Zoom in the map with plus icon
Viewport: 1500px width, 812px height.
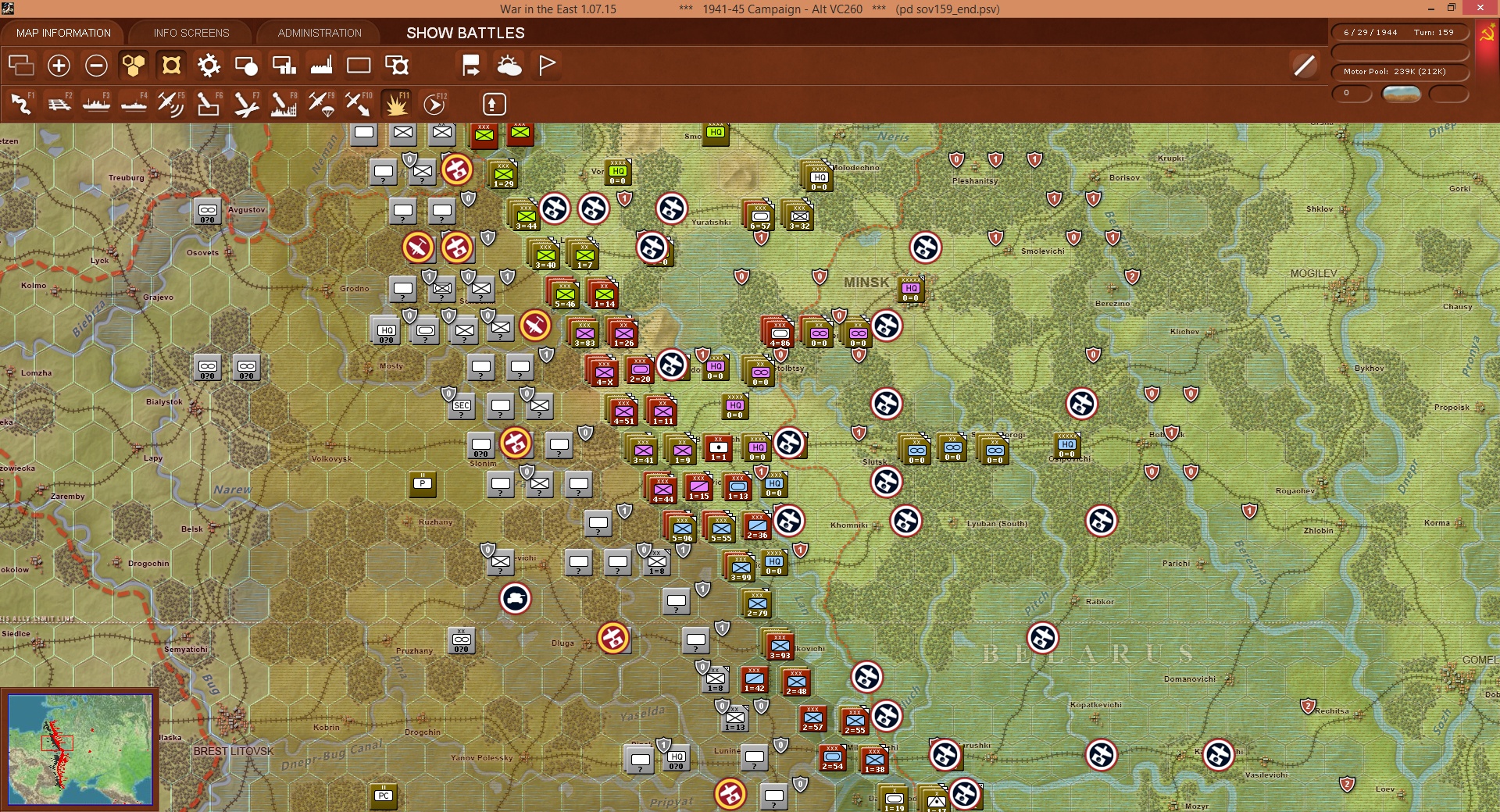pyautogui.click(x=59, y=66)
